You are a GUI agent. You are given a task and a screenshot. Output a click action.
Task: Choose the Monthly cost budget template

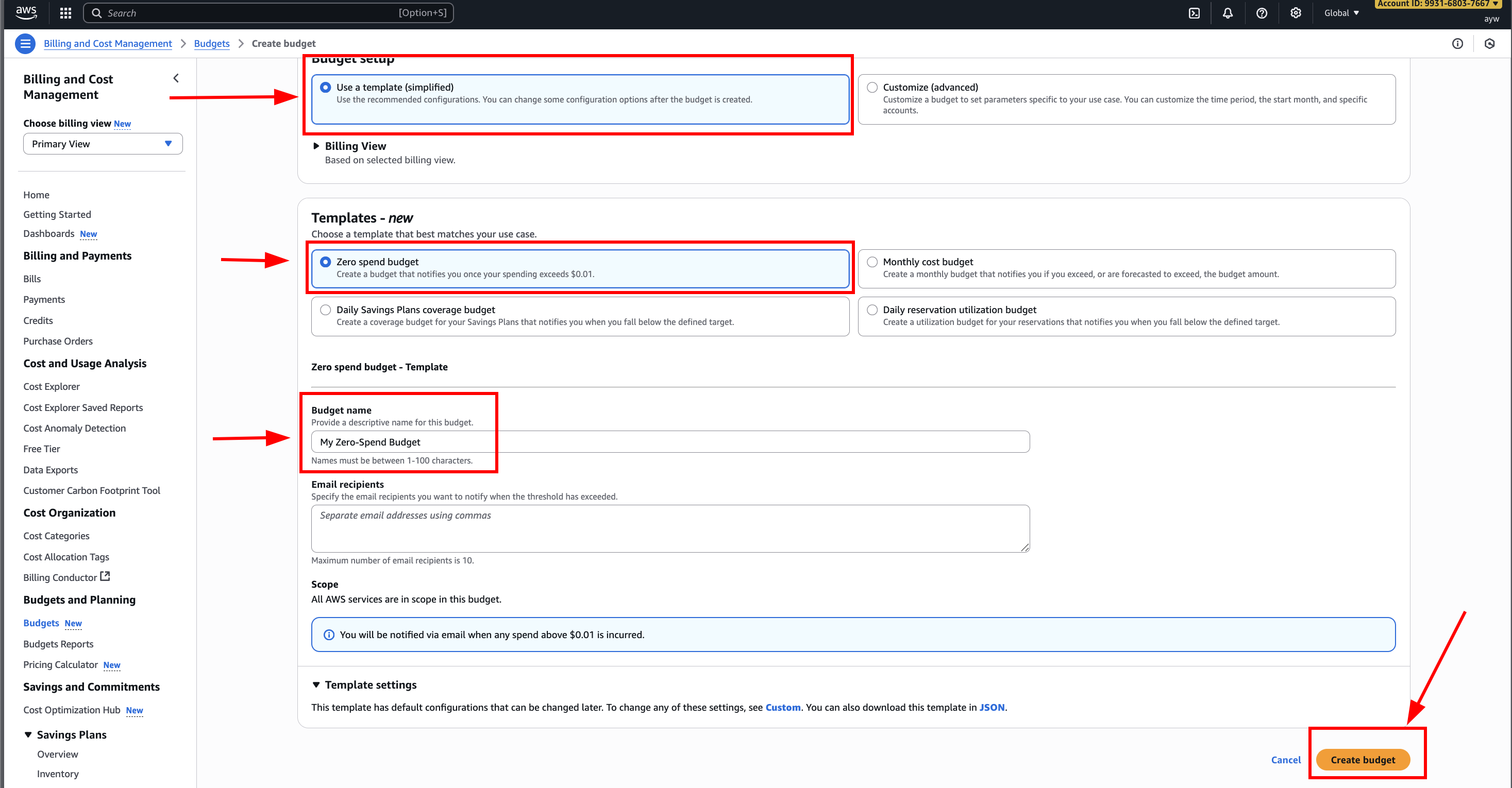pyautogui.click(x=872, y=262)
